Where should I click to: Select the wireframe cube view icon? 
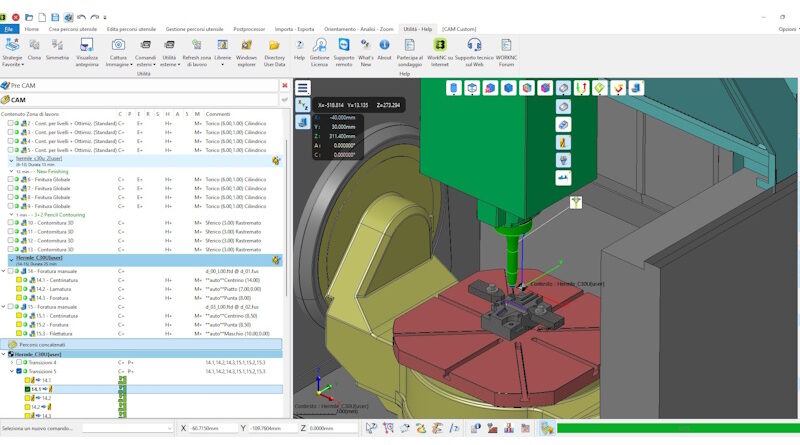(x=472, y=88)
